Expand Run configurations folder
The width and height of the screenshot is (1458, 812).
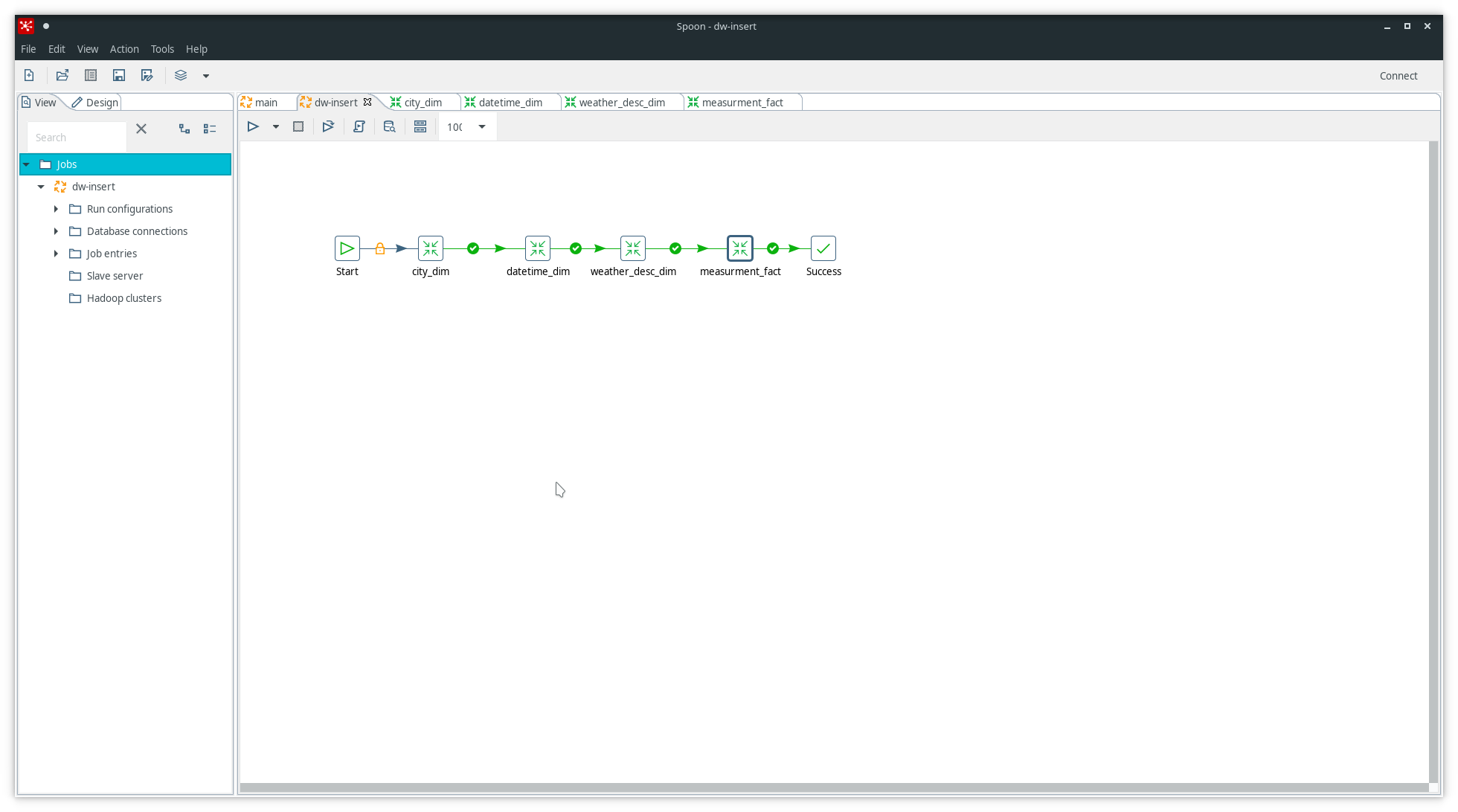point(56,209)
